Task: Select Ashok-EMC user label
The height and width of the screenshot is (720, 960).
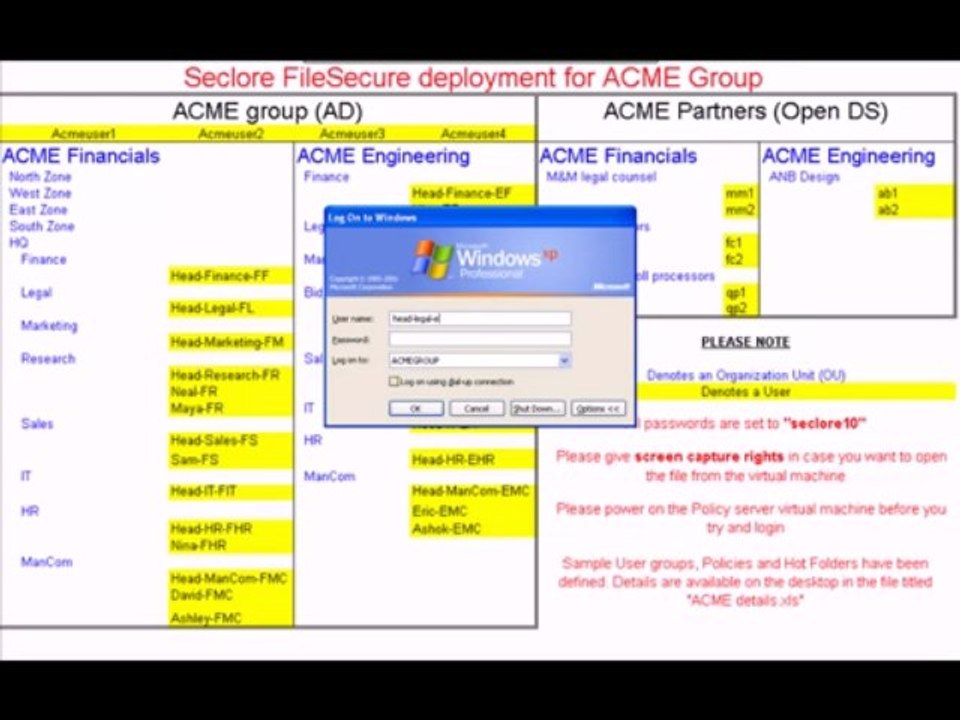Action: 446,528
